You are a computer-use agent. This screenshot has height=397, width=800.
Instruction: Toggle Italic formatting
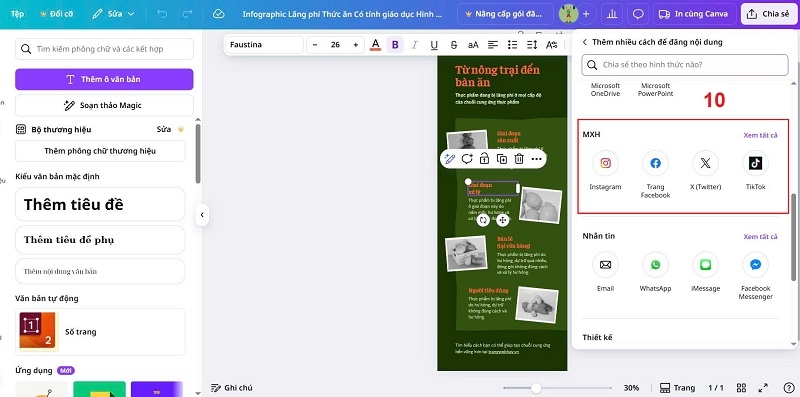click(414, 45)
